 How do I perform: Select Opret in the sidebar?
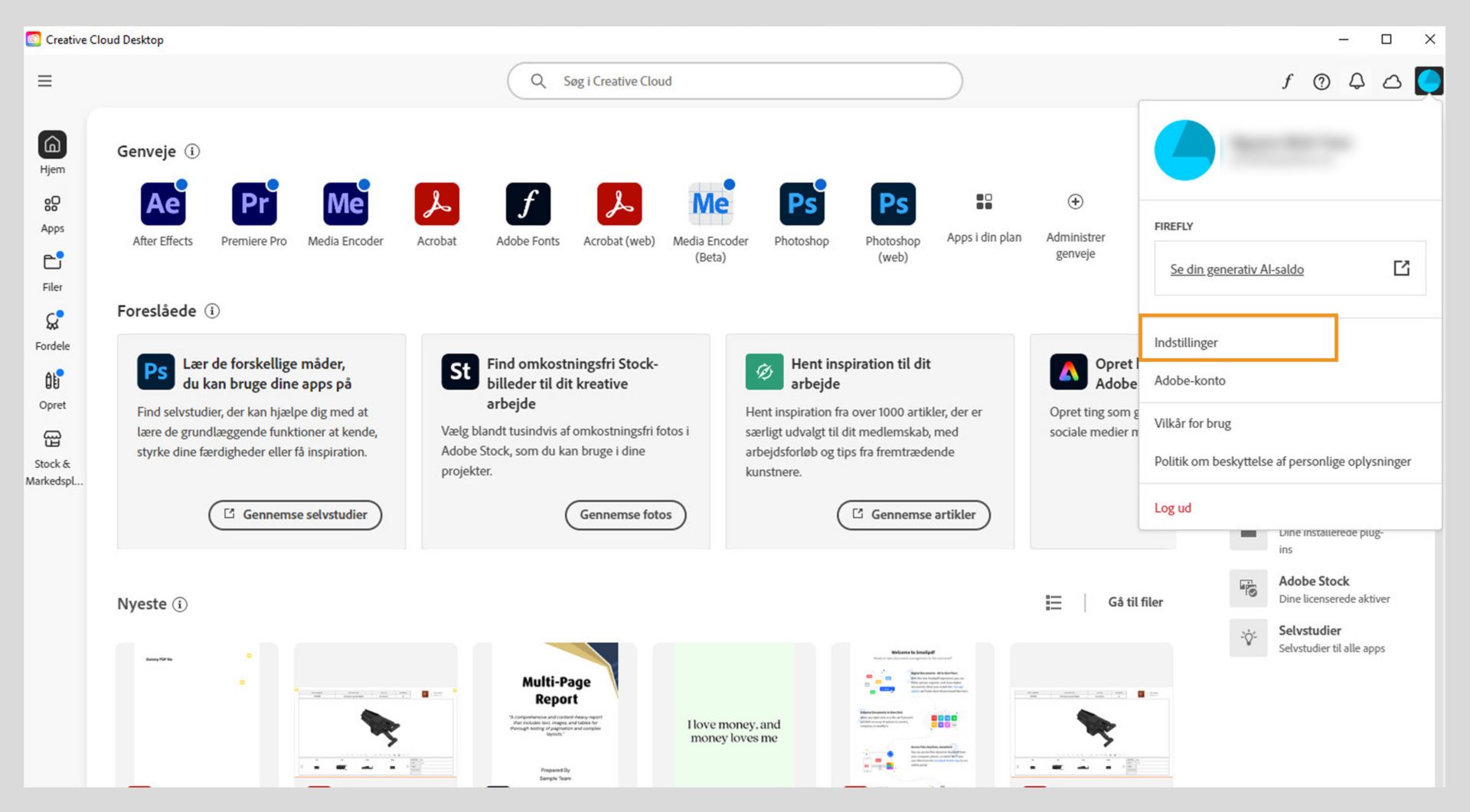[x=52, y=390]
